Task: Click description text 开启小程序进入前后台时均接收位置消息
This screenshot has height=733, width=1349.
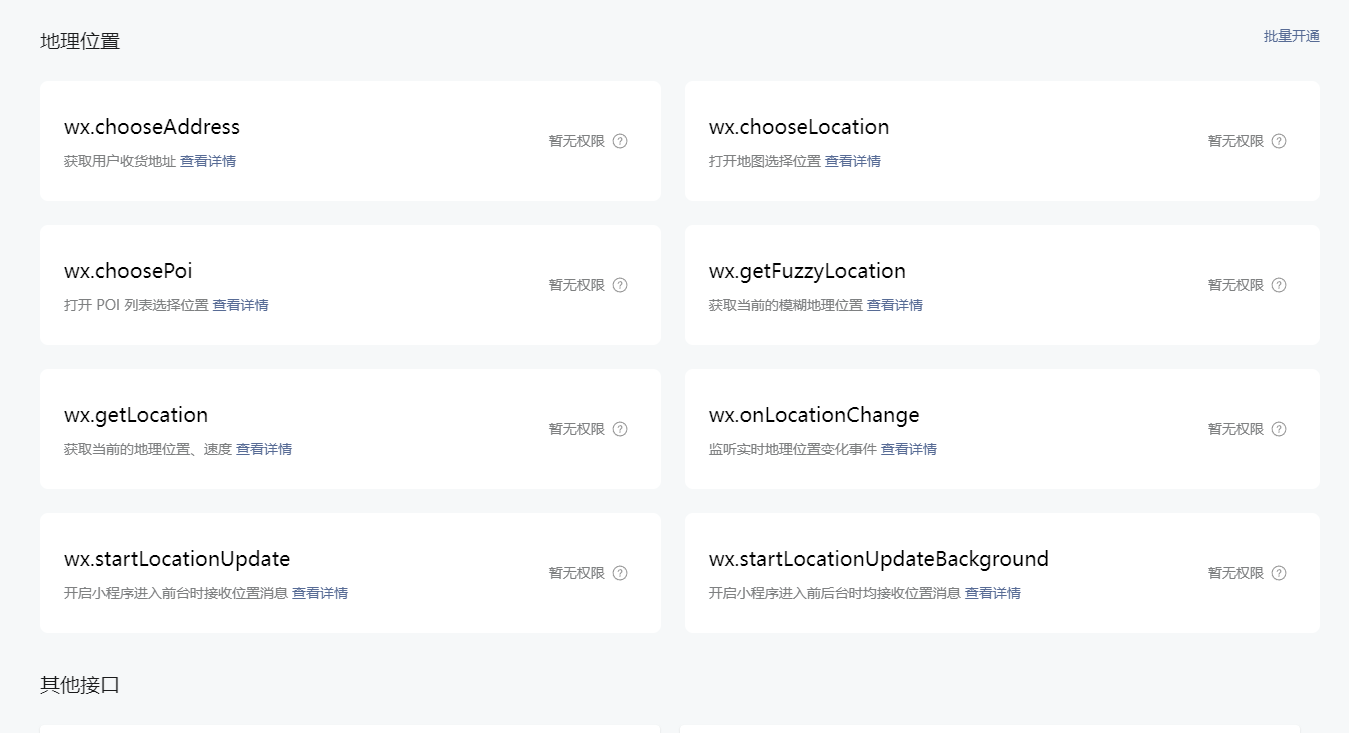Action: [835, 593]
